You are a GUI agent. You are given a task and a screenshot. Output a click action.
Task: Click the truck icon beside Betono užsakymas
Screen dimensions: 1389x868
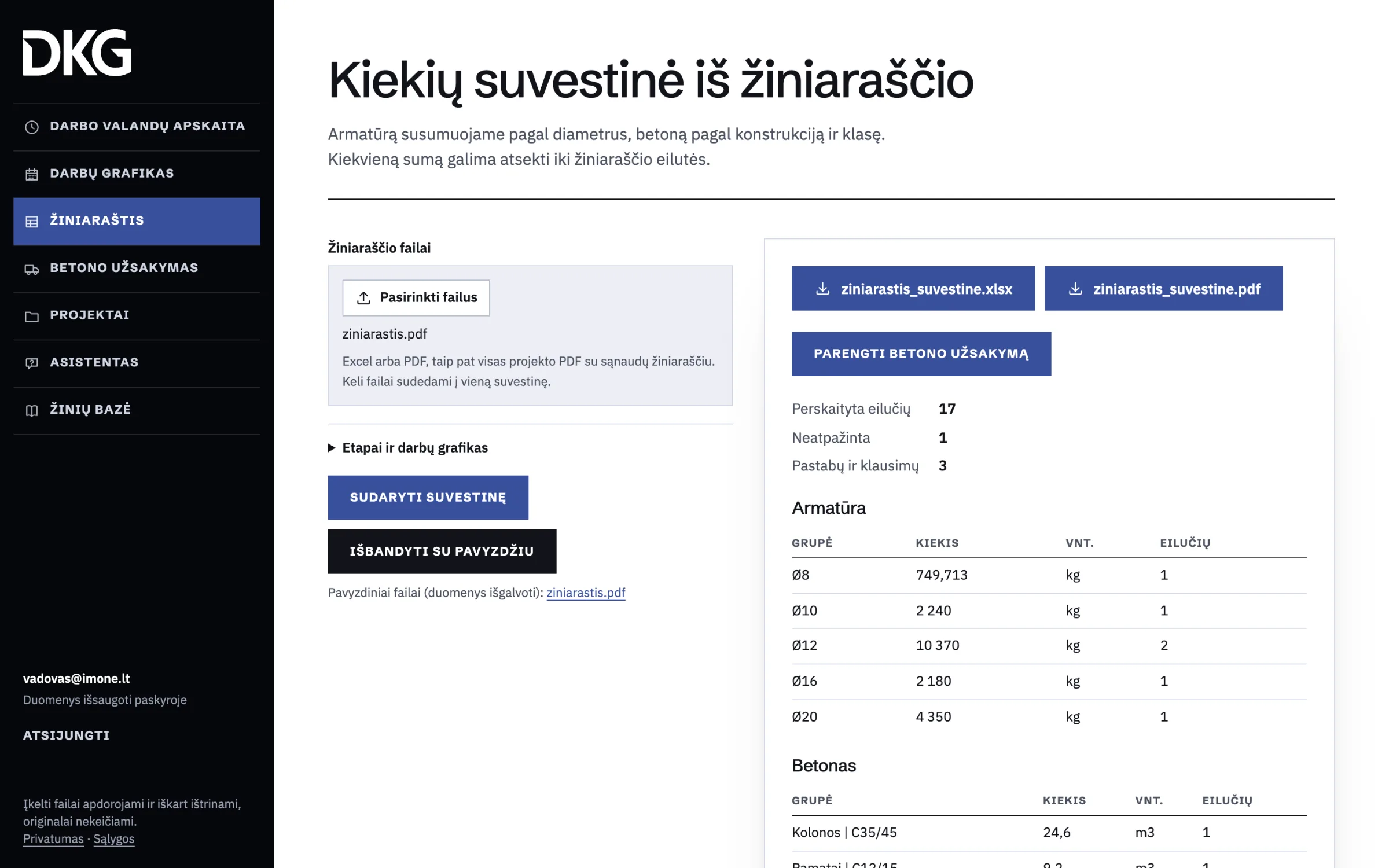click(x=32, y=269)
